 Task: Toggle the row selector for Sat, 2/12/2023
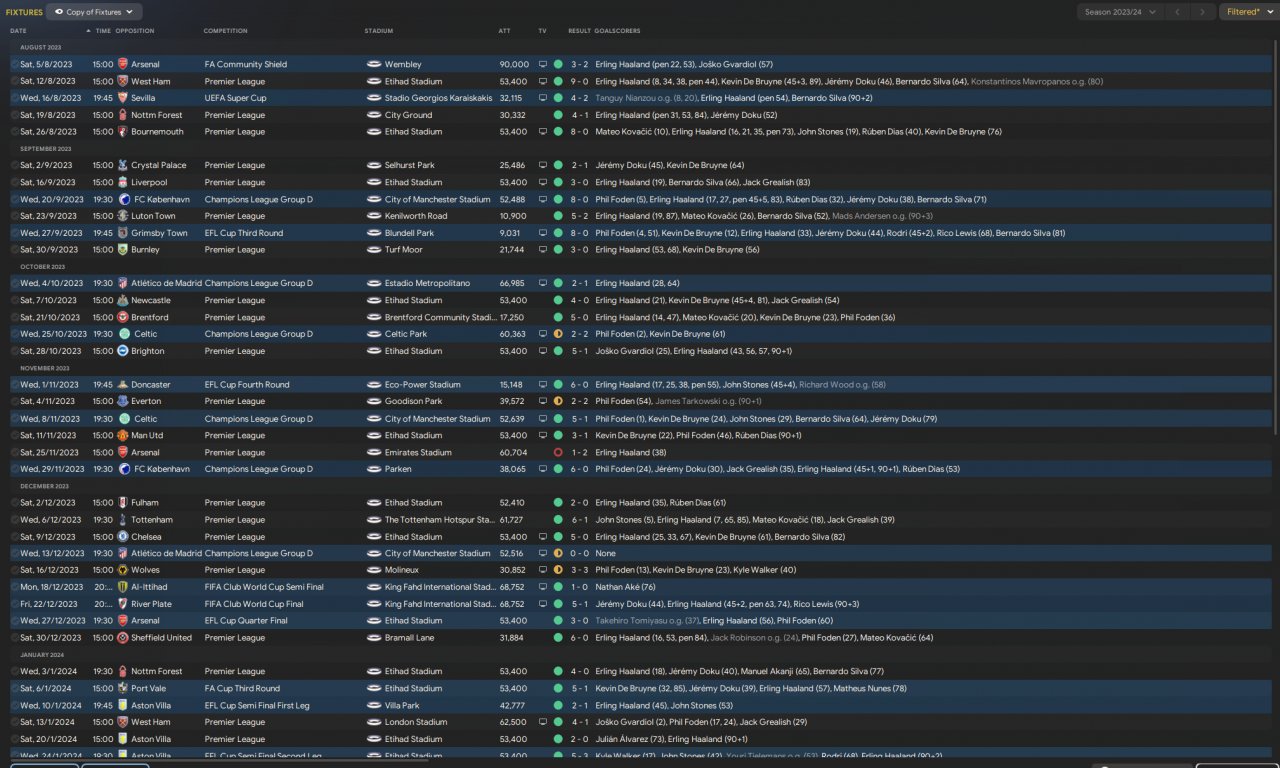(x=15, y=503)
